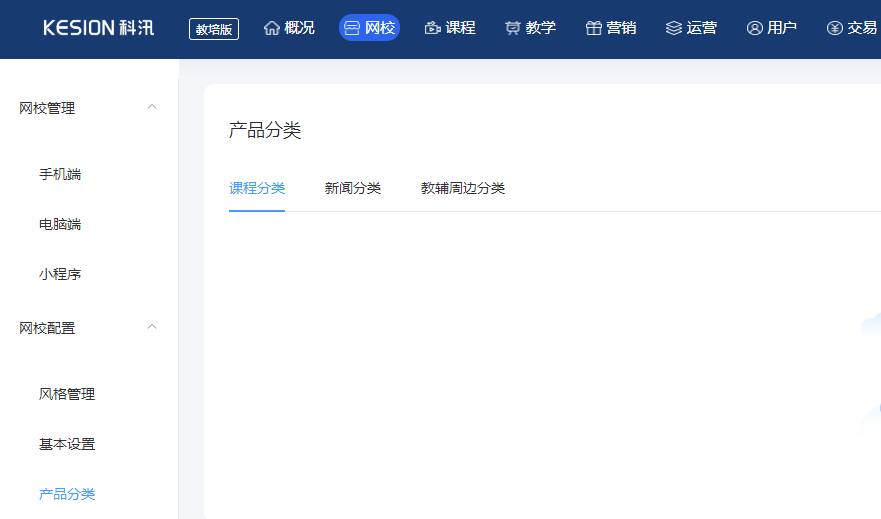Click the layers icon beside 运营
Image resolution: width=881 pixels, height=519 pixels.
click(674, 28)
